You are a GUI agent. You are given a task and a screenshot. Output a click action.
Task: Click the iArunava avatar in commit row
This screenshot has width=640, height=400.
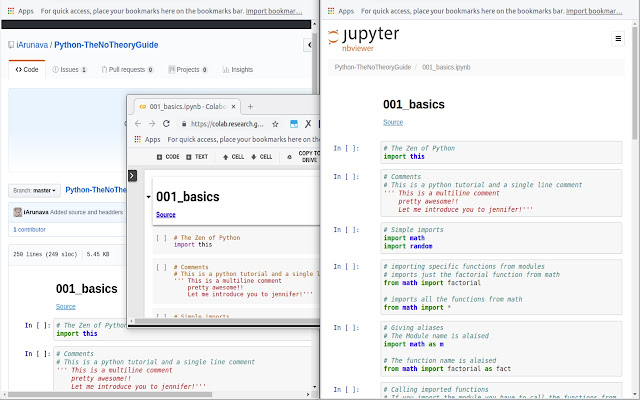pyautogui.click(x=18, y=212)
